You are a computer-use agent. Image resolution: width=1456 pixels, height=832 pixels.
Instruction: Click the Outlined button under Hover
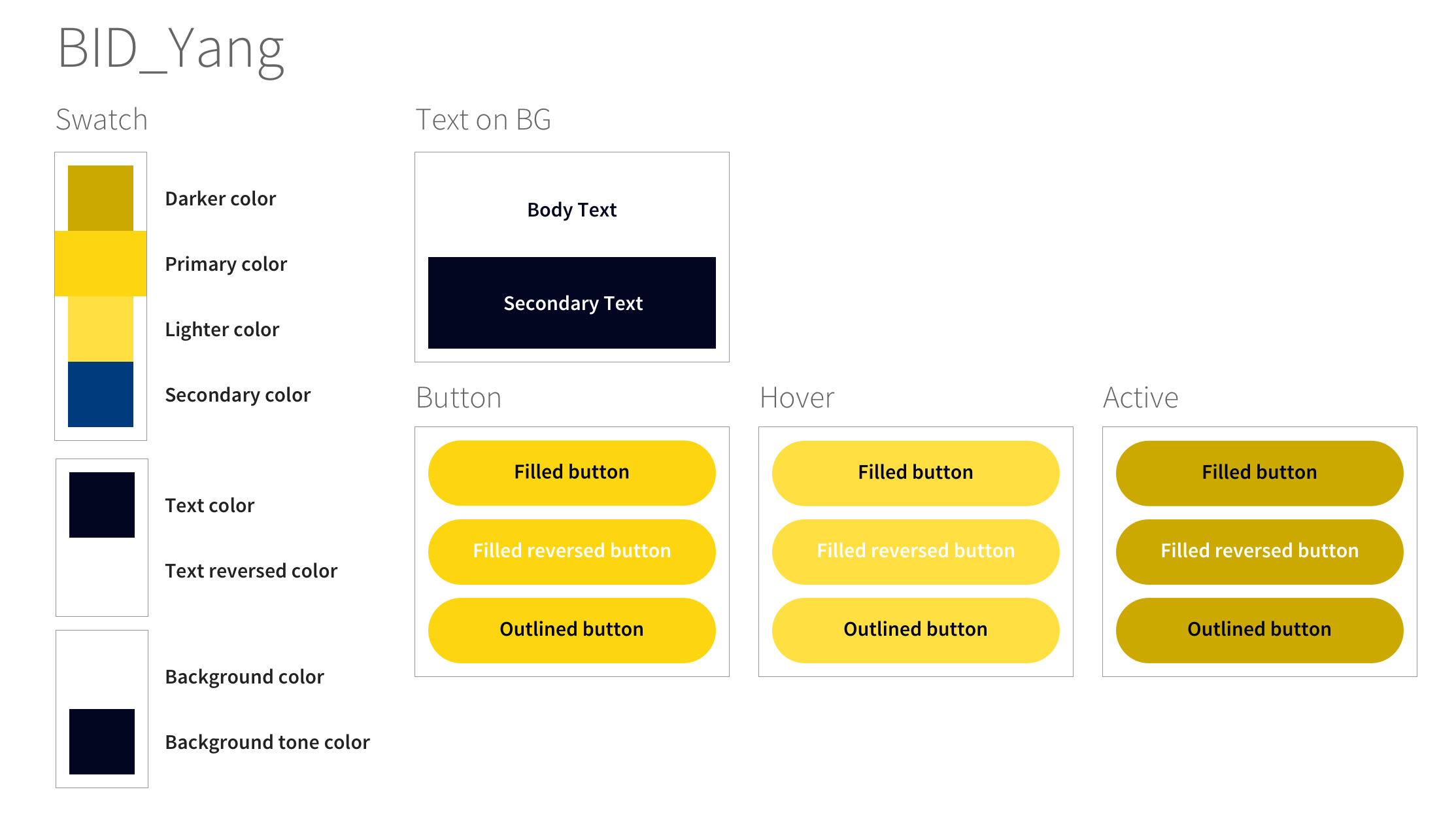pyautogui.click(x=916, y=630)
